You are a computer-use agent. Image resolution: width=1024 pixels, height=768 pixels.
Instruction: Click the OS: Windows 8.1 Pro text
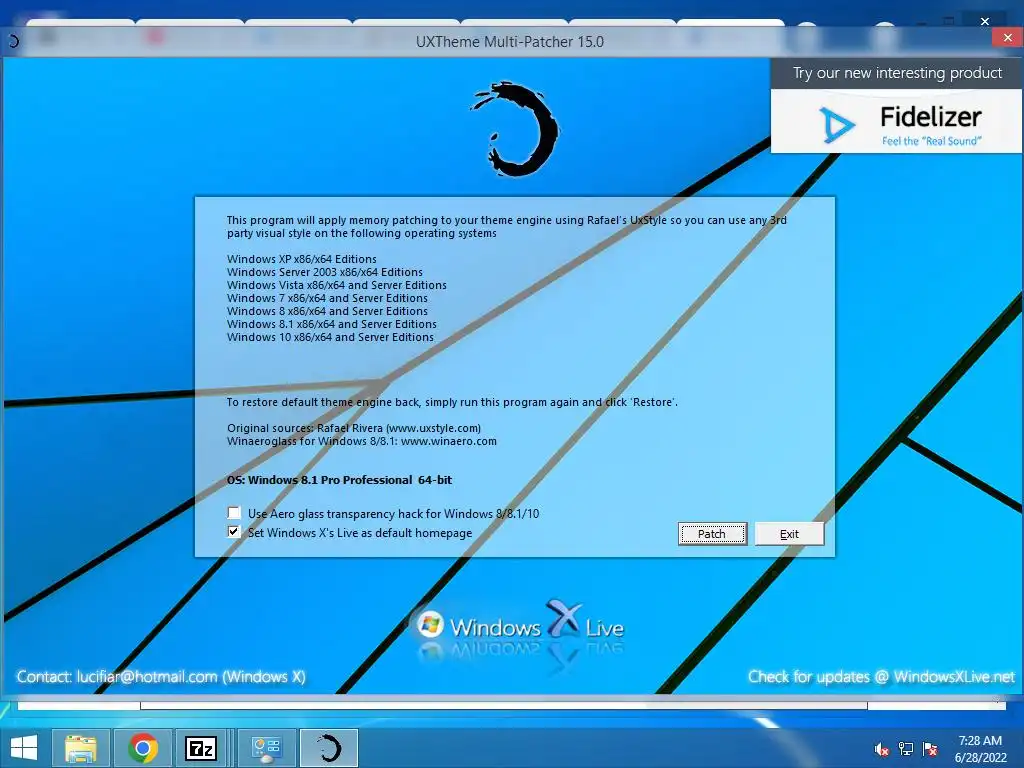(x=339, y=480)
